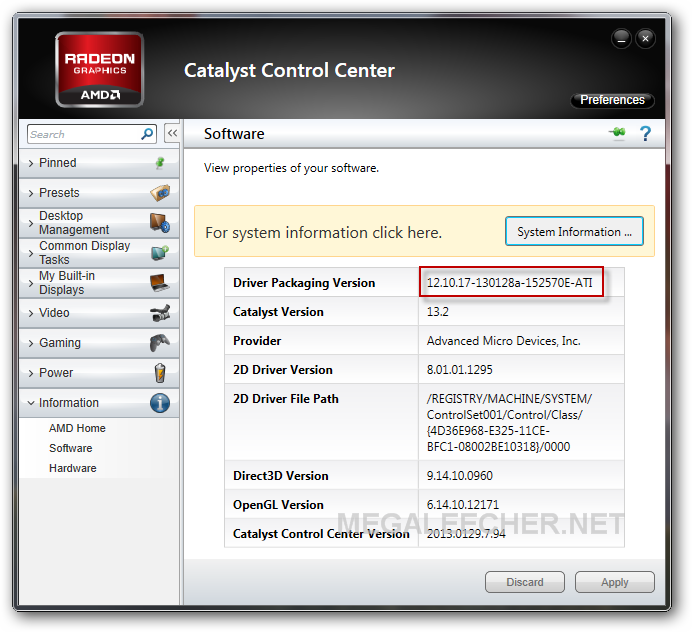Expand the Gaming section
This screenshot has width=692, height=632.
pyautogui.click(x=99, y=343)
